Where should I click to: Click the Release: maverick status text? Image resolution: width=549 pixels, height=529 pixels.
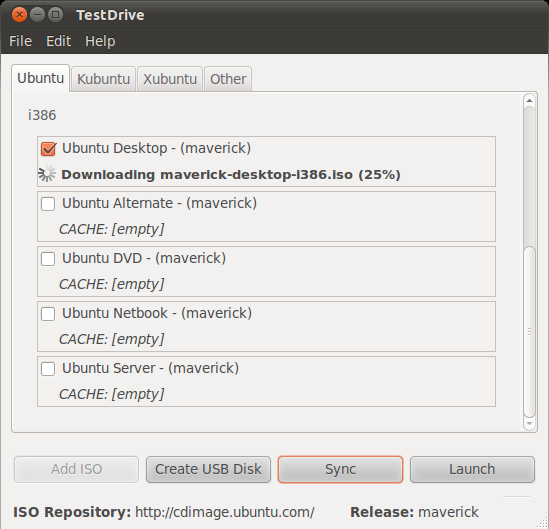pyautogui.click(x=414, y=512)
